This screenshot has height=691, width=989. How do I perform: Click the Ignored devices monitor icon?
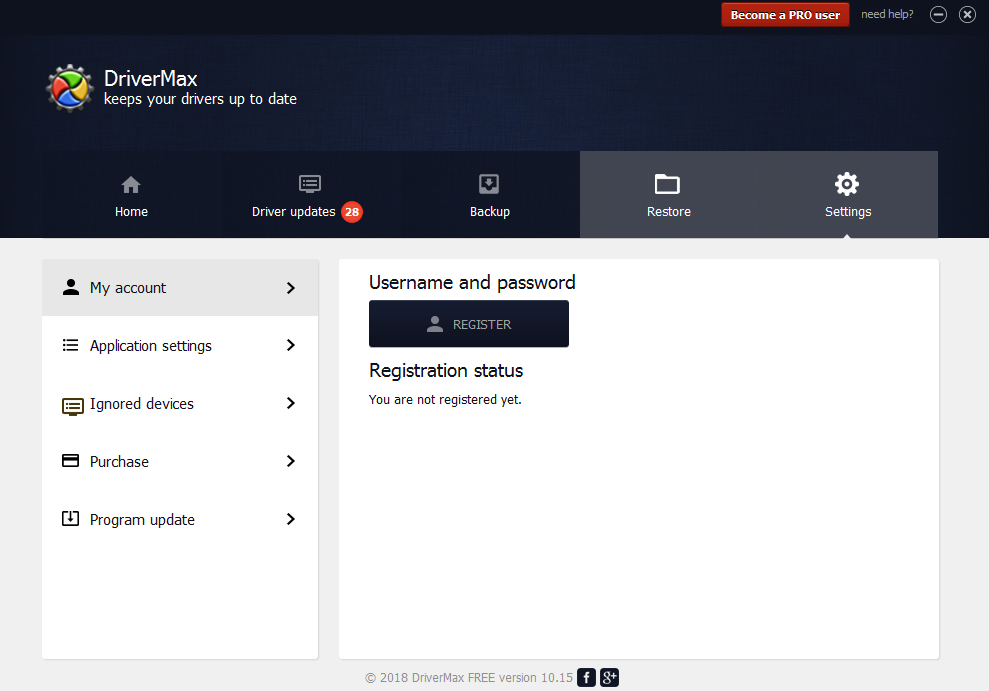coord(73,407)
